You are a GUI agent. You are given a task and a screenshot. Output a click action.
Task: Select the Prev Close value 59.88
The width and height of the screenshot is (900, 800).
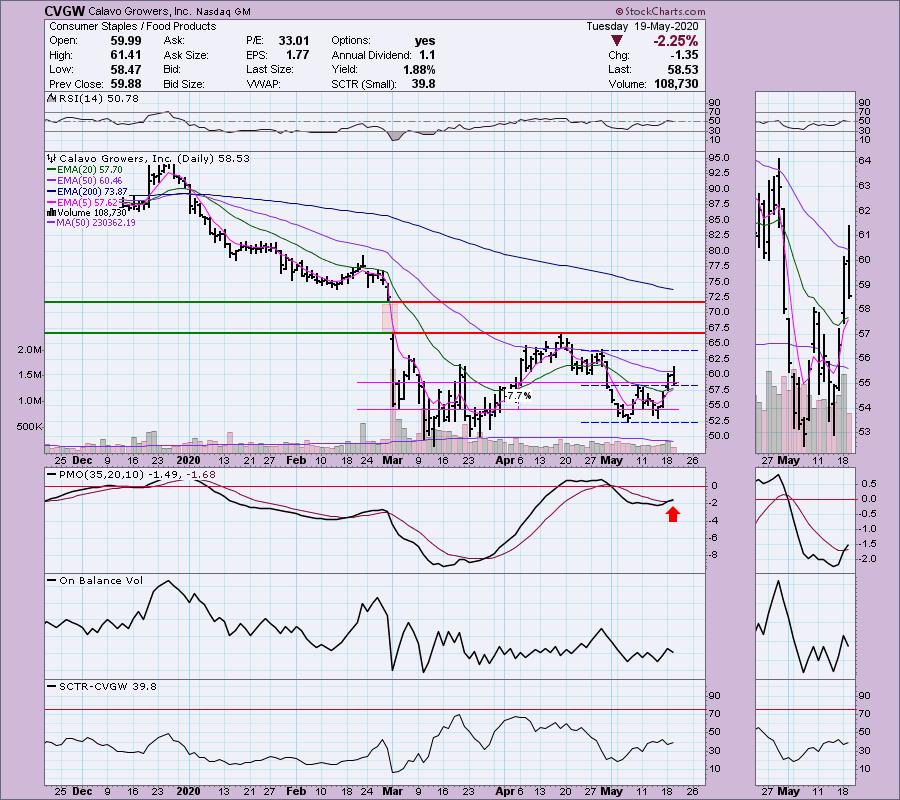click(126, 84)
